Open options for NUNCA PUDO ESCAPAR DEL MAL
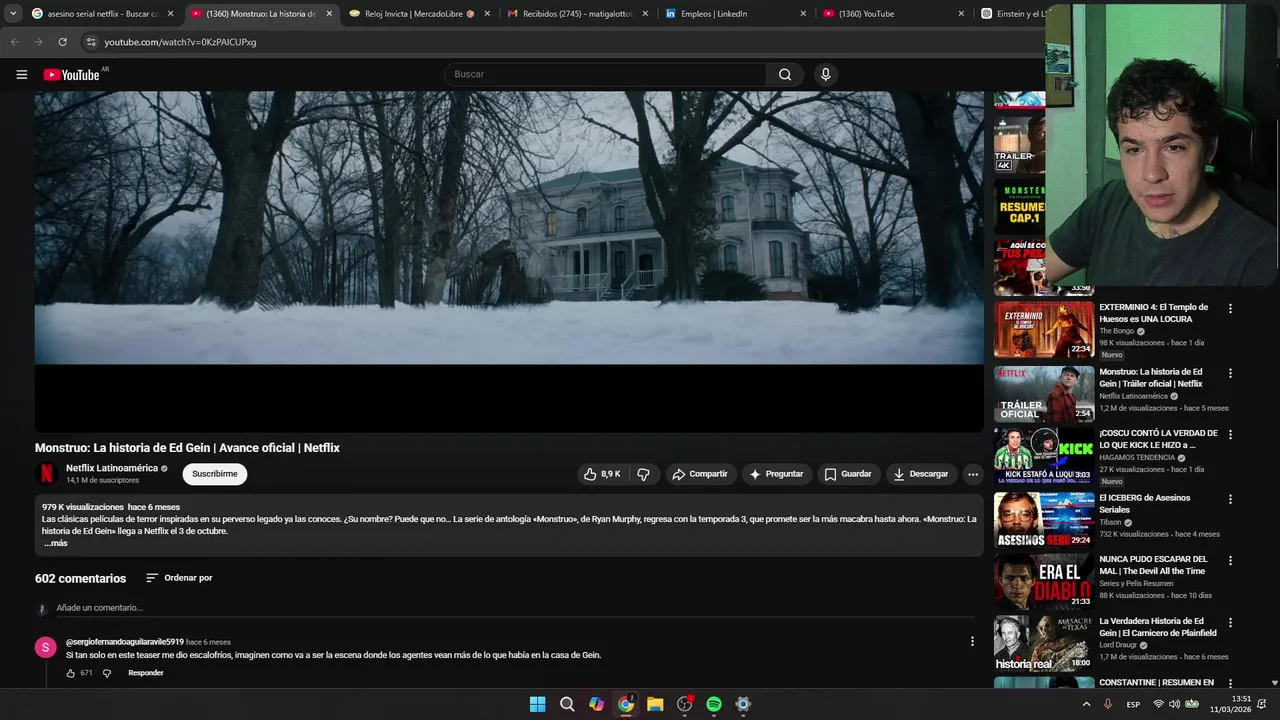1280x720 pixels. click(x=1230, y=561)
